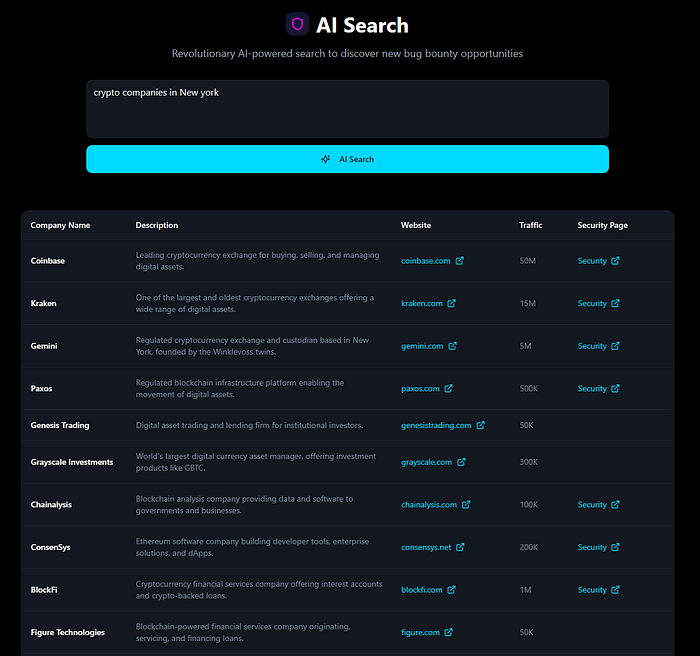Open the kraken.com website link
Screen dimensions: 700x656
421,303
